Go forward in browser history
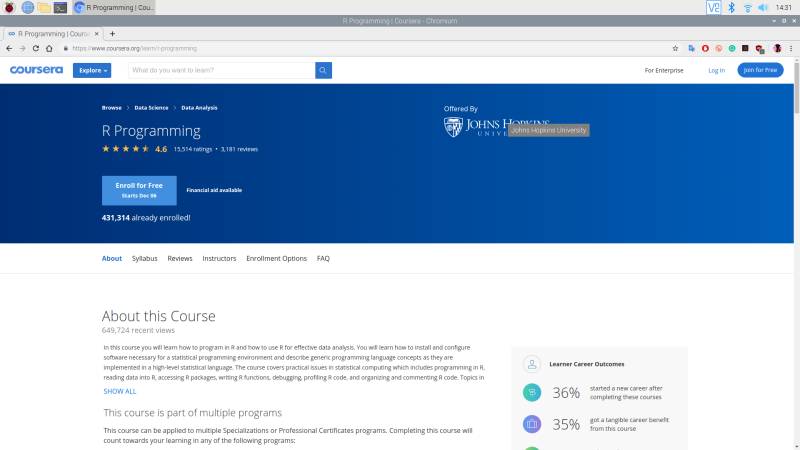 point(22,48)
